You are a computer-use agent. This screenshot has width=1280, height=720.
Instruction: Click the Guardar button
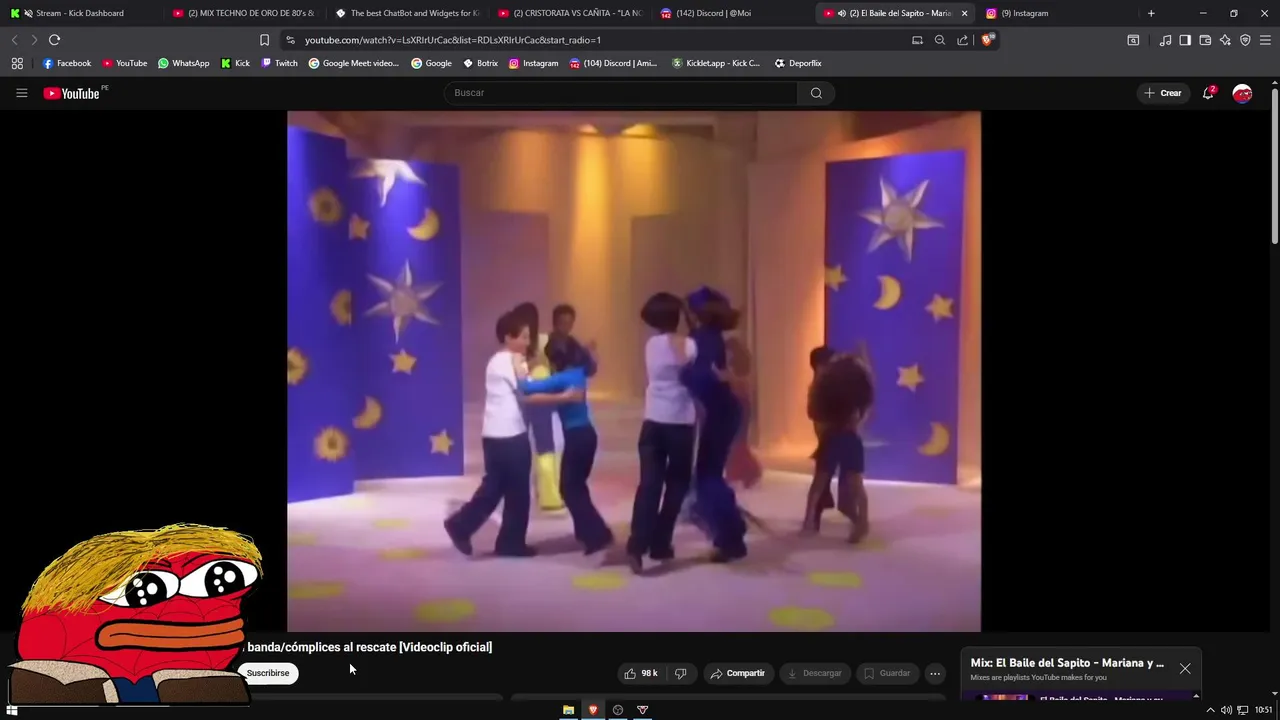(887, 673)
